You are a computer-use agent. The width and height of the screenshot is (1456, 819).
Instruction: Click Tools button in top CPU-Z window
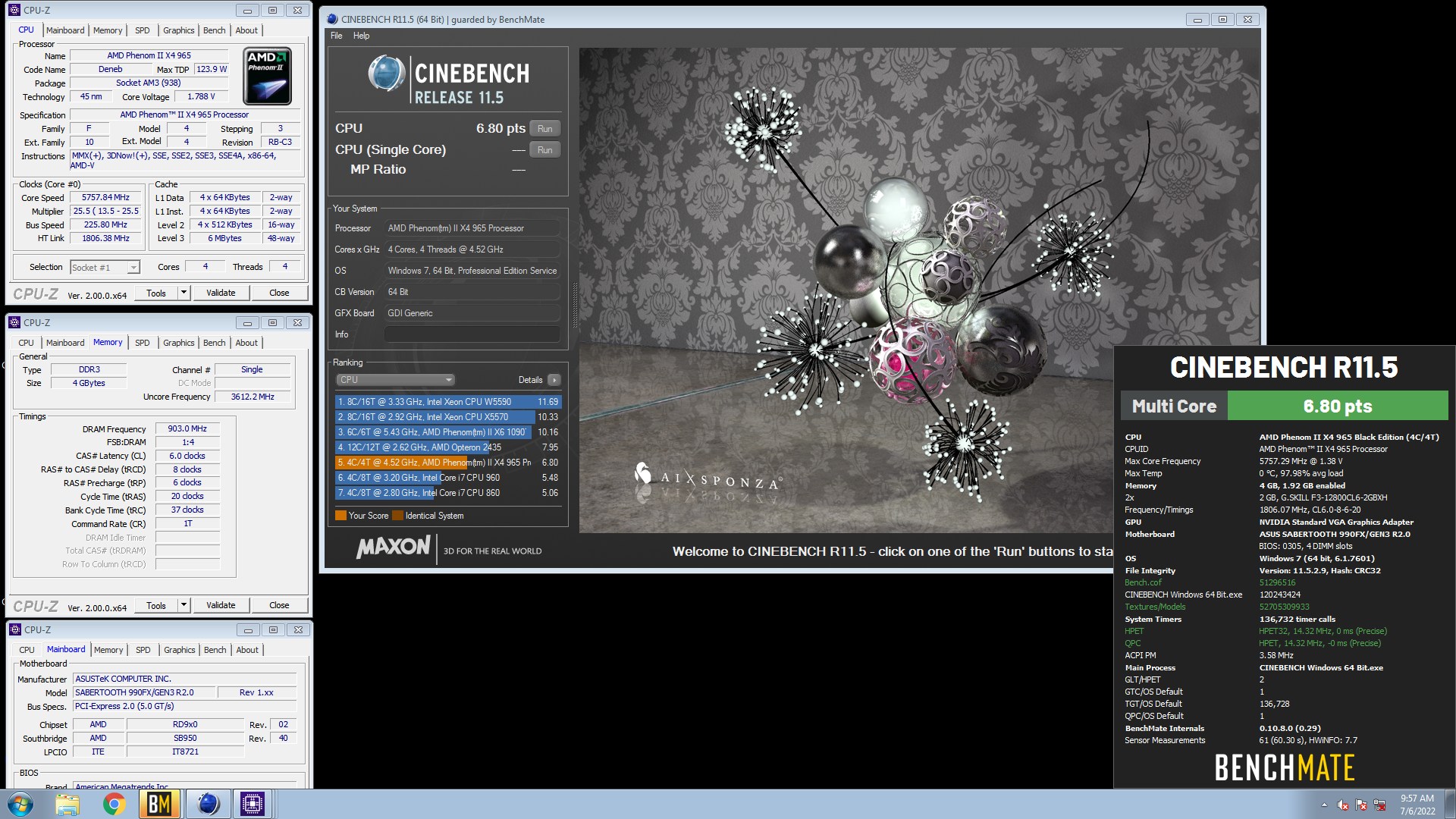156,293
